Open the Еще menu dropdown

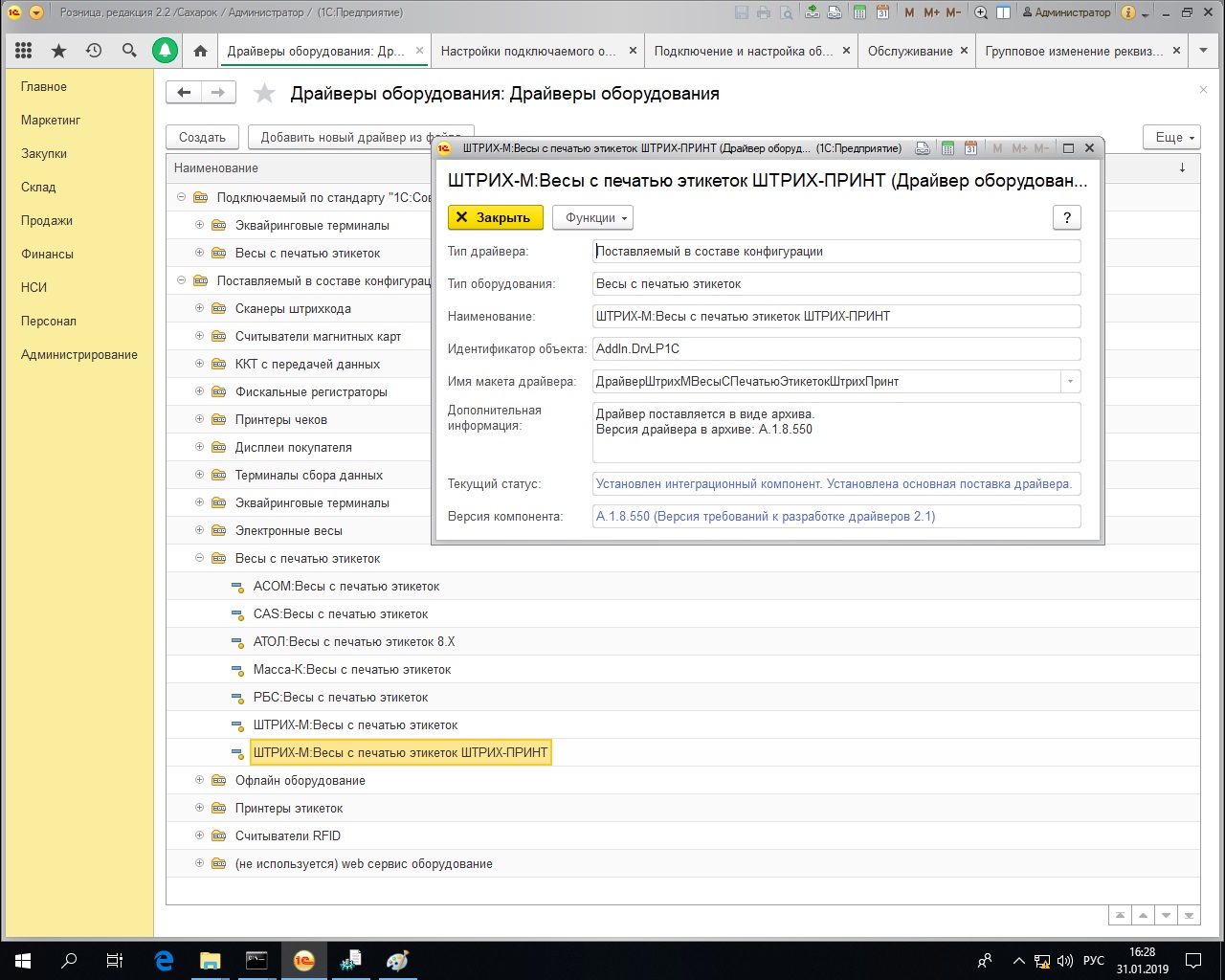pyautogui.click(x=1172, y=137)
